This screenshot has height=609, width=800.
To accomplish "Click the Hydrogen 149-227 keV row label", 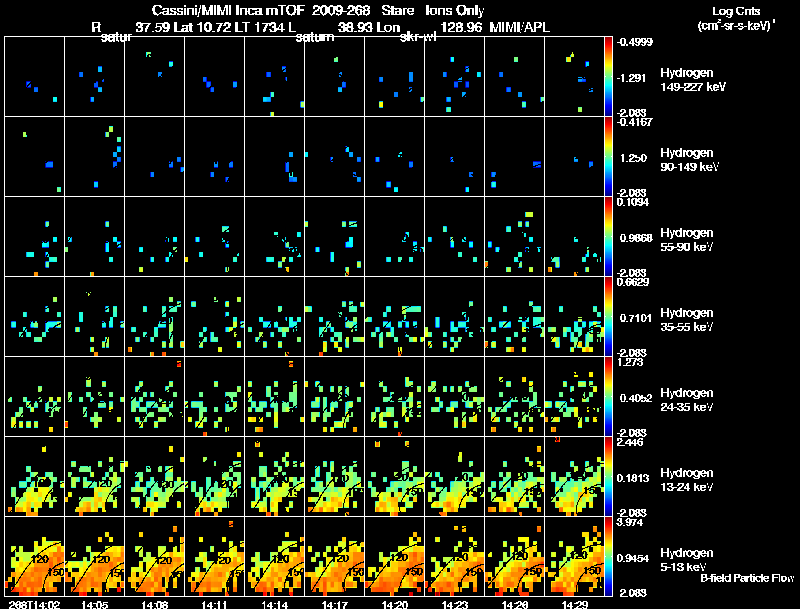I will tap(693, 80).
